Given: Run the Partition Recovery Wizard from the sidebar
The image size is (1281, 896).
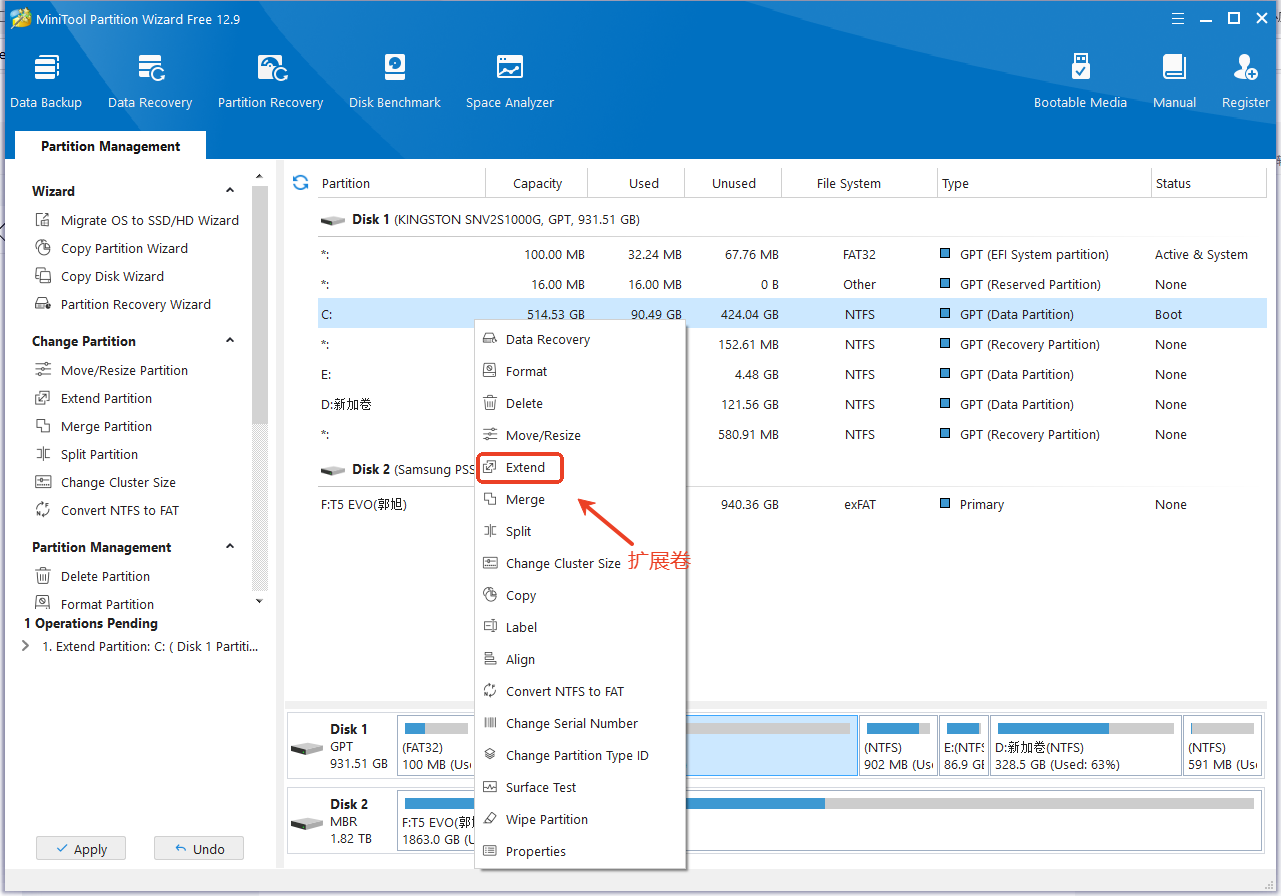Looking at the screenshot, I should (124, 304).
